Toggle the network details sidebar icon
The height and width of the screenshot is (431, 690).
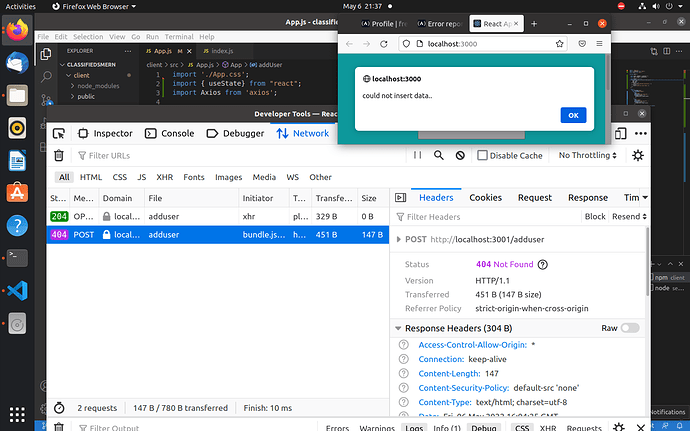point(400,198)
